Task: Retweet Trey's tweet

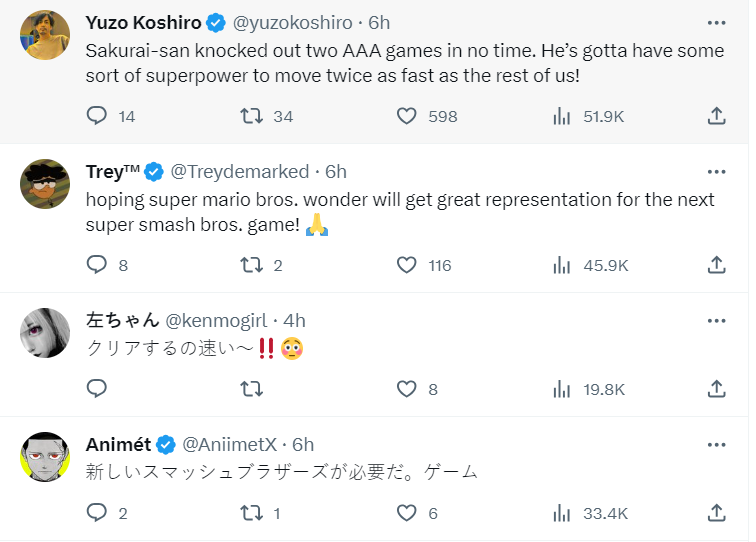Action: [252, 265]
